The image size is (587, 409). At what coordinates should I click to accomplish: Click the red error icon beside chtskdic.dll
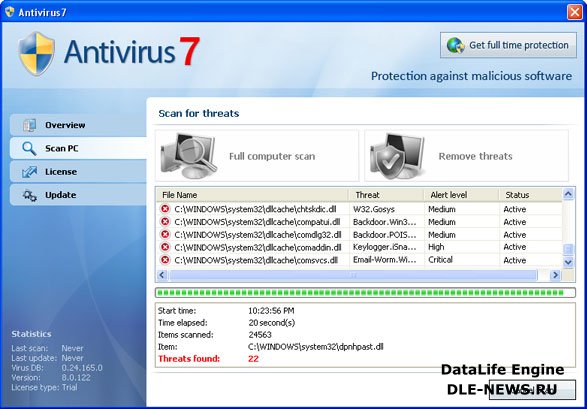(165, 209)
